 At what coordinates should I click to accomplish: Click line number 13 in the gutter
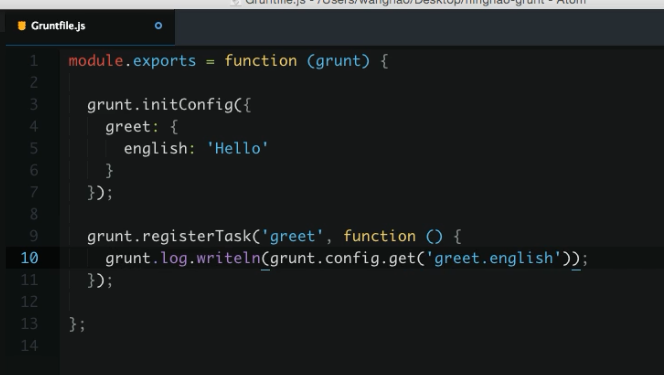(30, 324)
